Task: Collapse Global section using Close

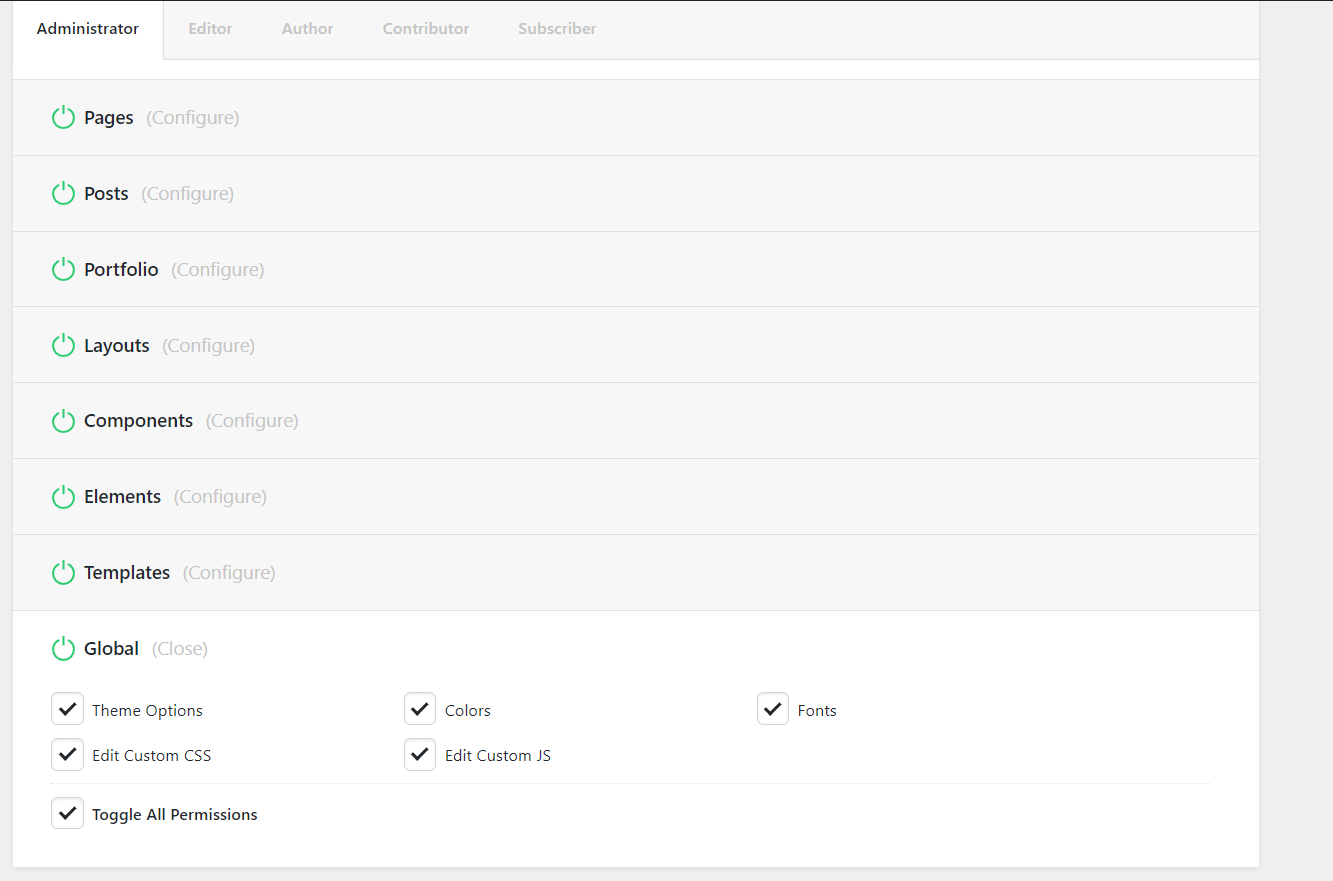Action: [180, 649]
